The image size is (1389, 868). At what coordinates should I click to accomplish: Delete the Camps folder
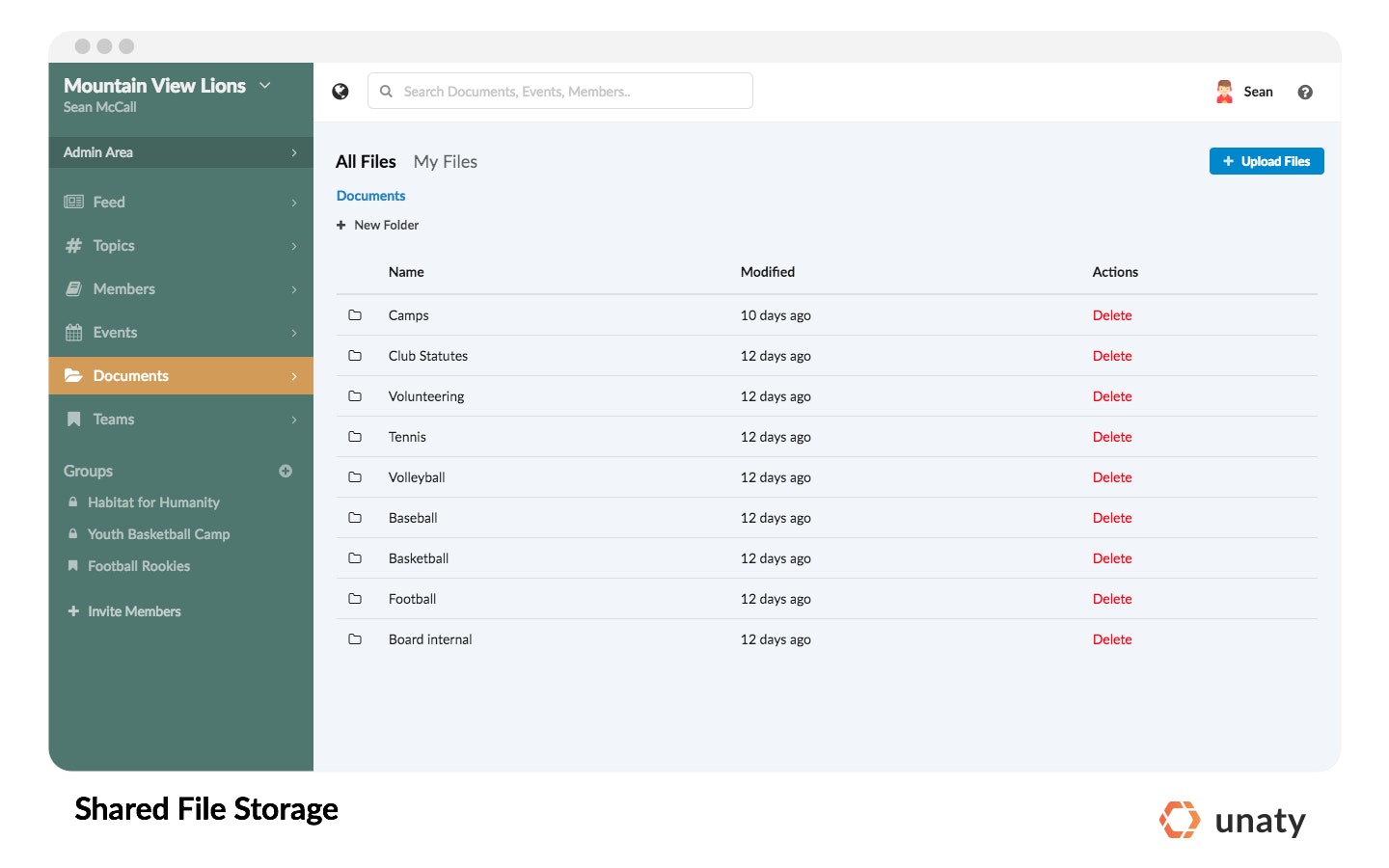(1112, 315)
